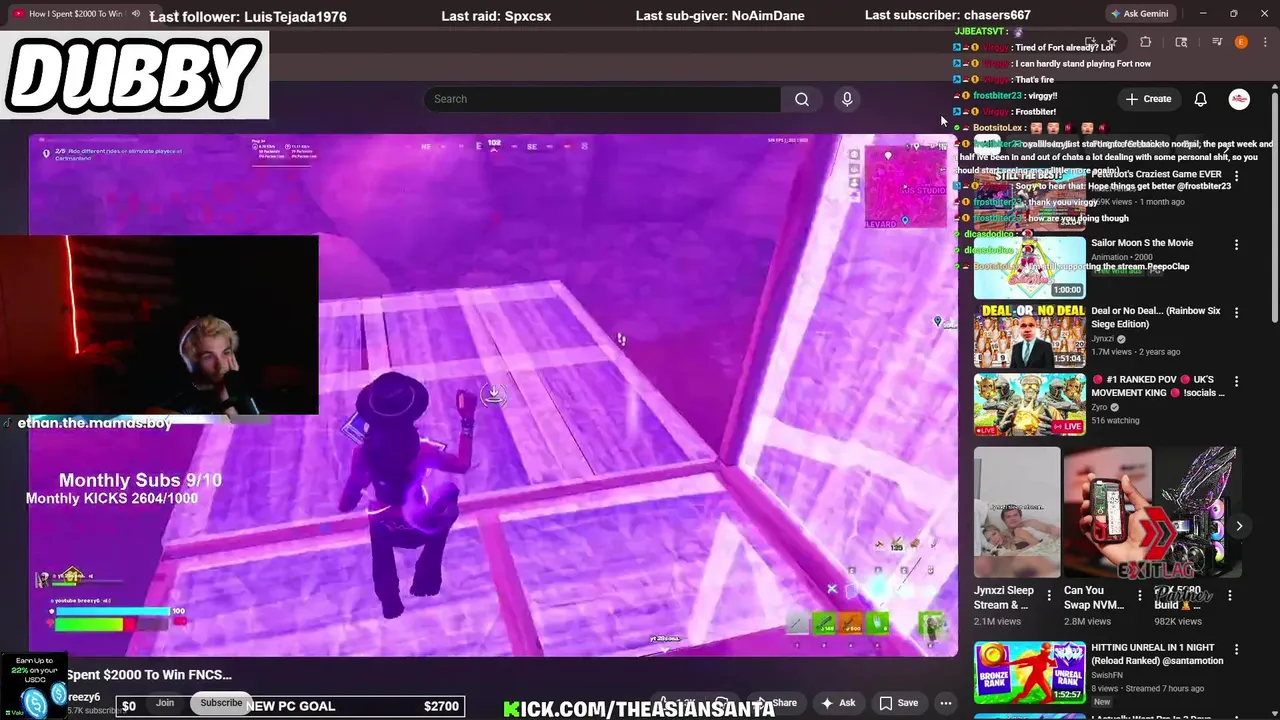Click the page vertical scrollbar
This screenshot has height=720, width=1280.
click(1275, 205)
